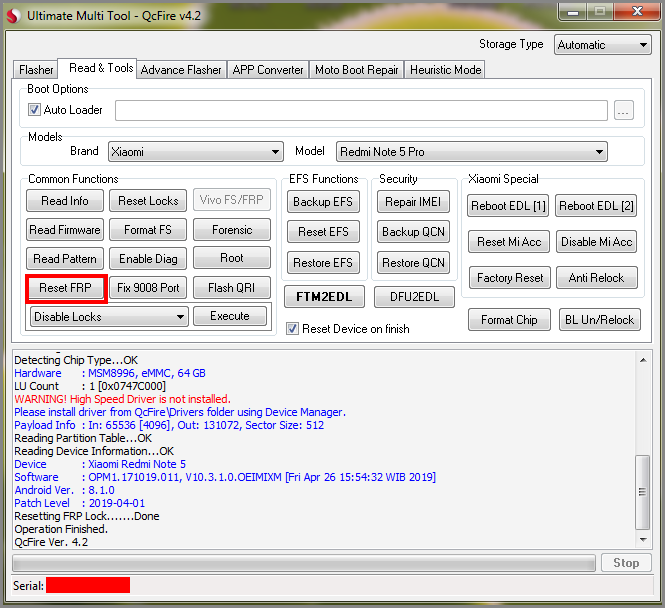Click the 'Reading Partition Table...OK' log line
The width and height of the screenshot is (665, 608).
point(83,438)
